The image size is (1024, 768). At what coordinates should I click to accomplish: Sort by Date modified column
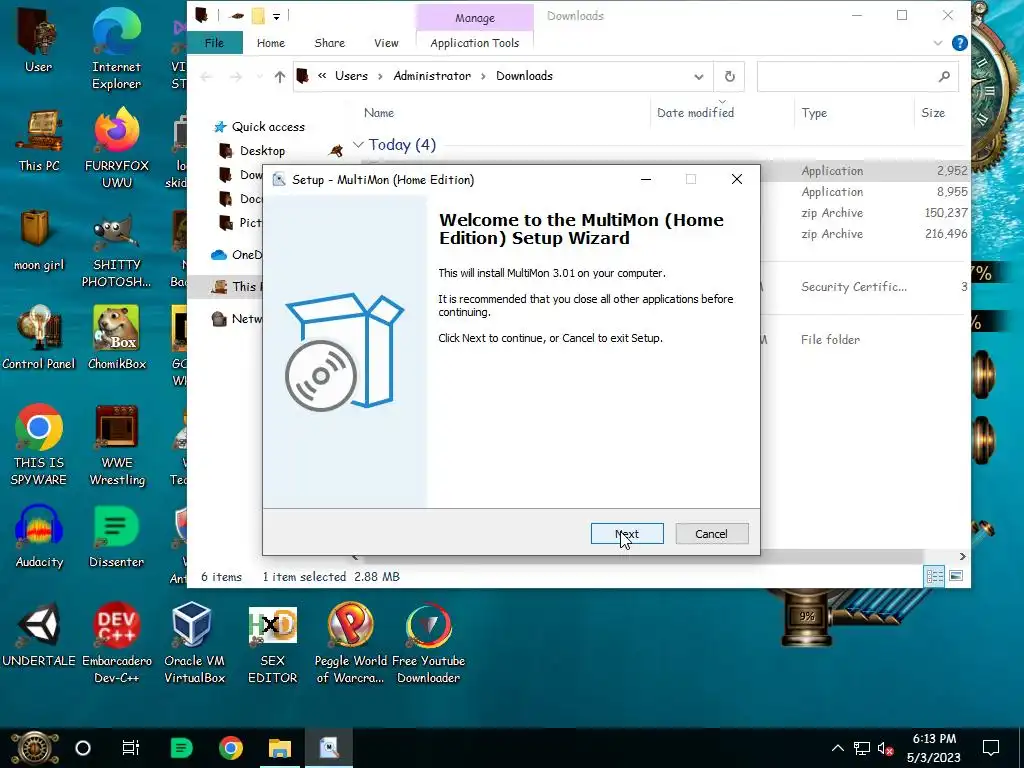click(x=696, y=112)
